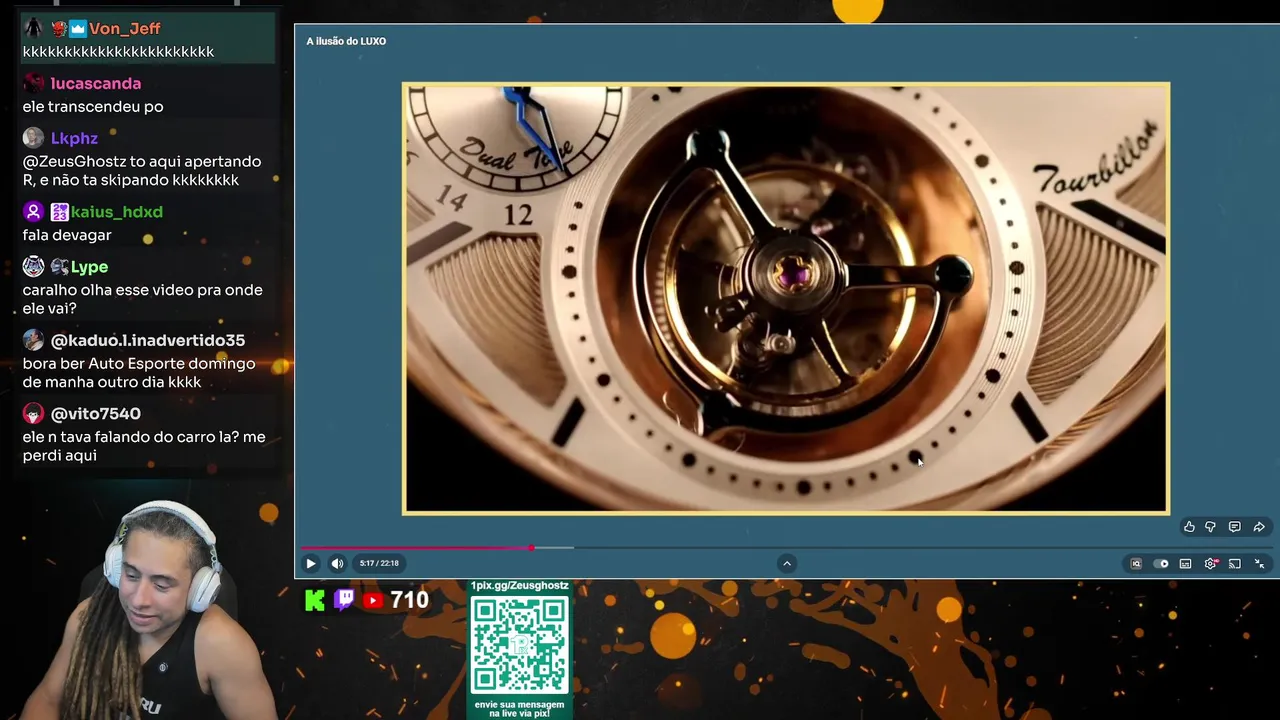Seek using the red progress bar handle
This screenshot has height=720, width=1280.
pos(531,548)
